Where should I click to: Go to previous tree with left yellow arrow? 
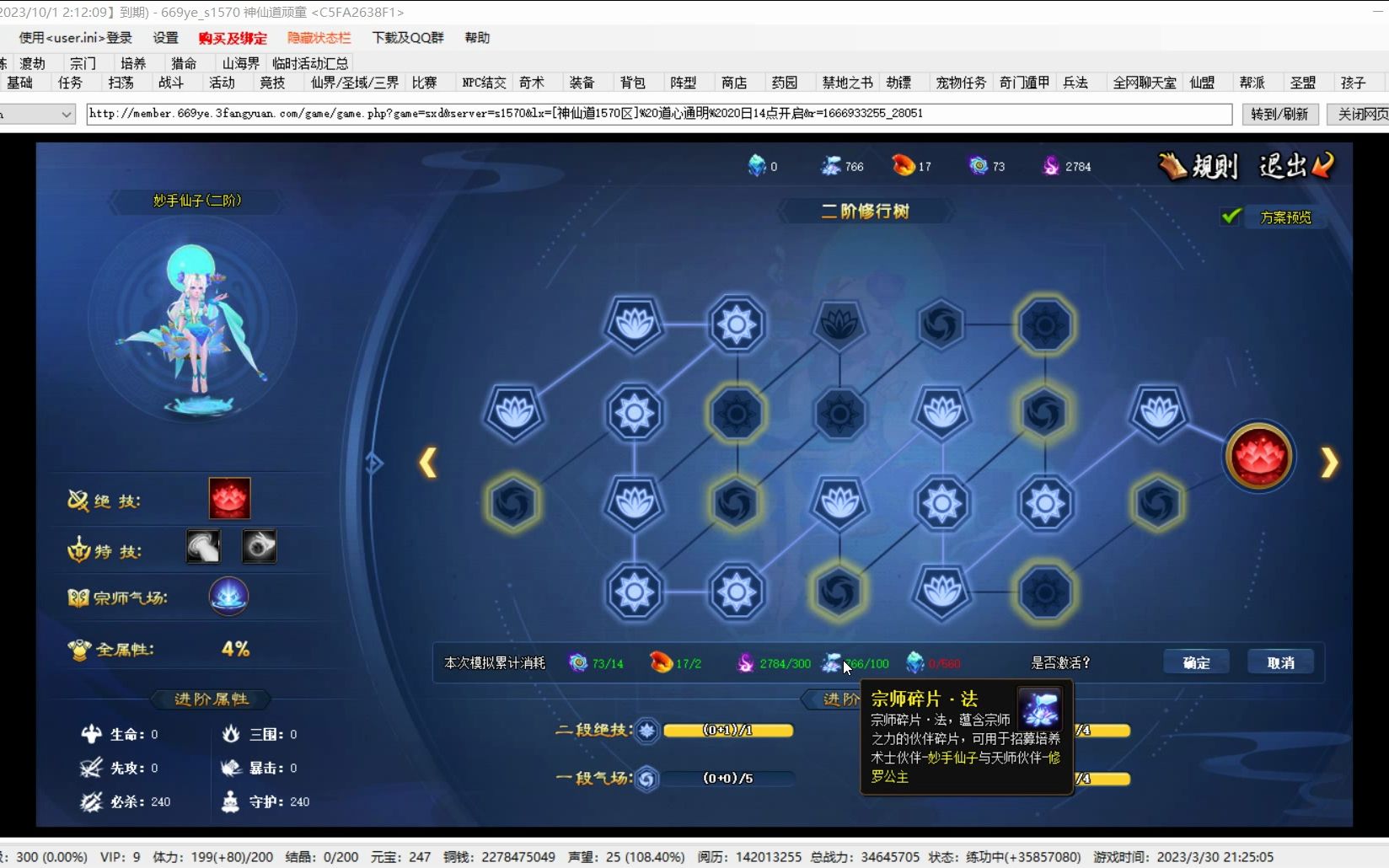(x=428, y=462)
